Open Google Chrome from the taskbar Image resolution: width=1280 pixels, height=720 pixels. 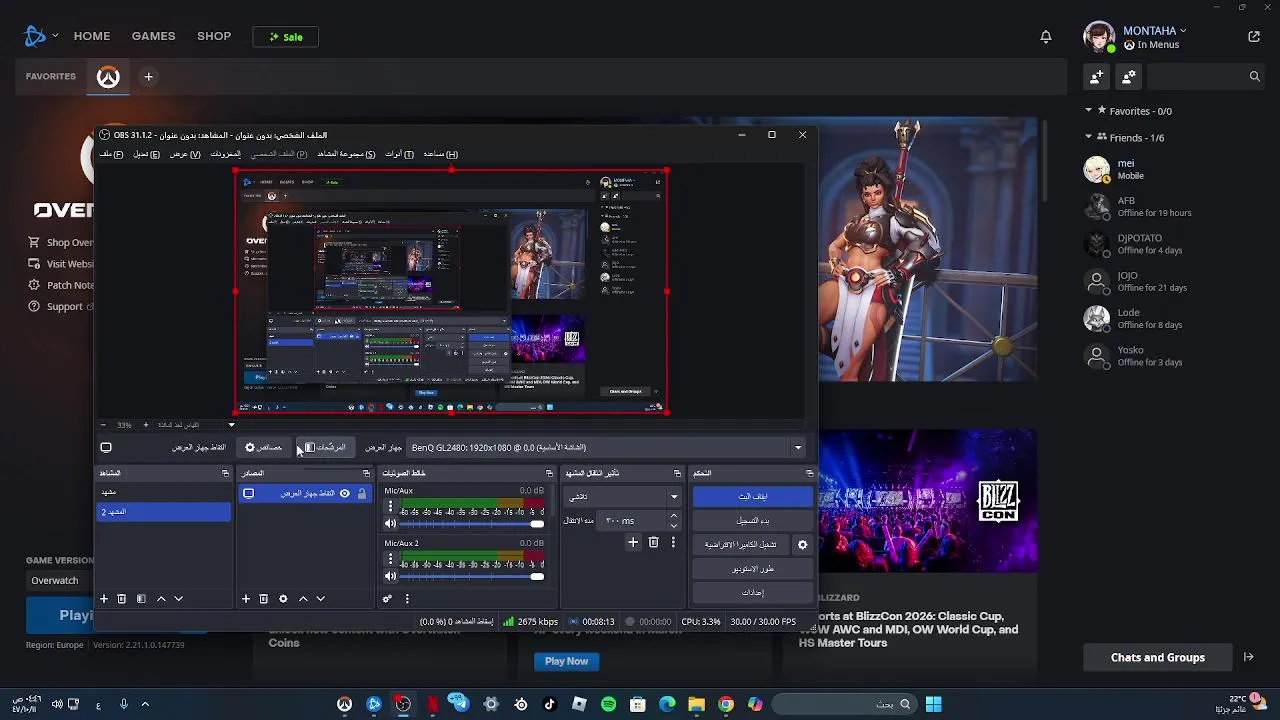click(726, 705)
